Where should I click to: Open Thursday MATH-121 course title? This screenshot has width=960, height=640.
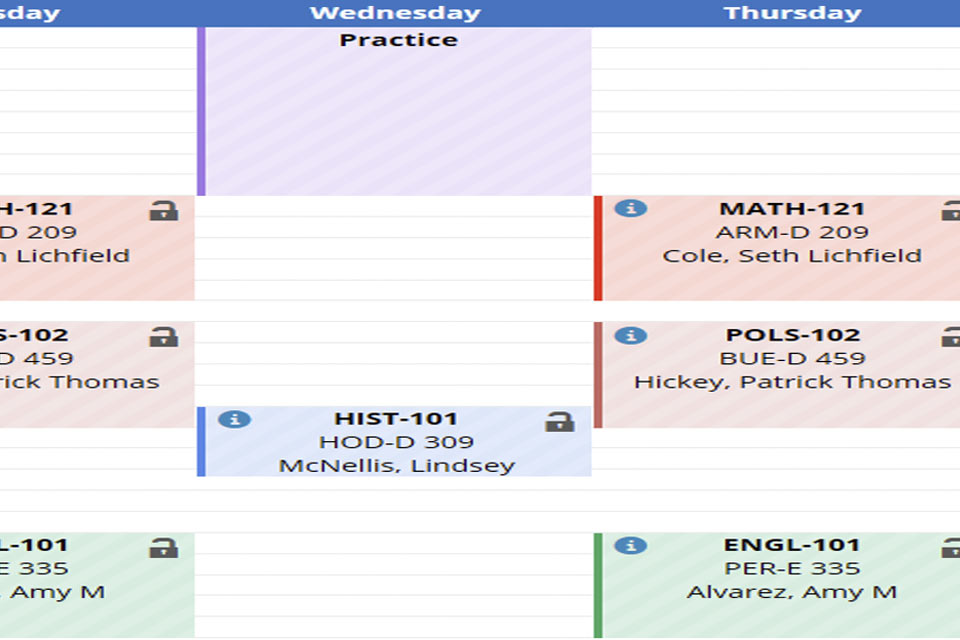(792, 209)
